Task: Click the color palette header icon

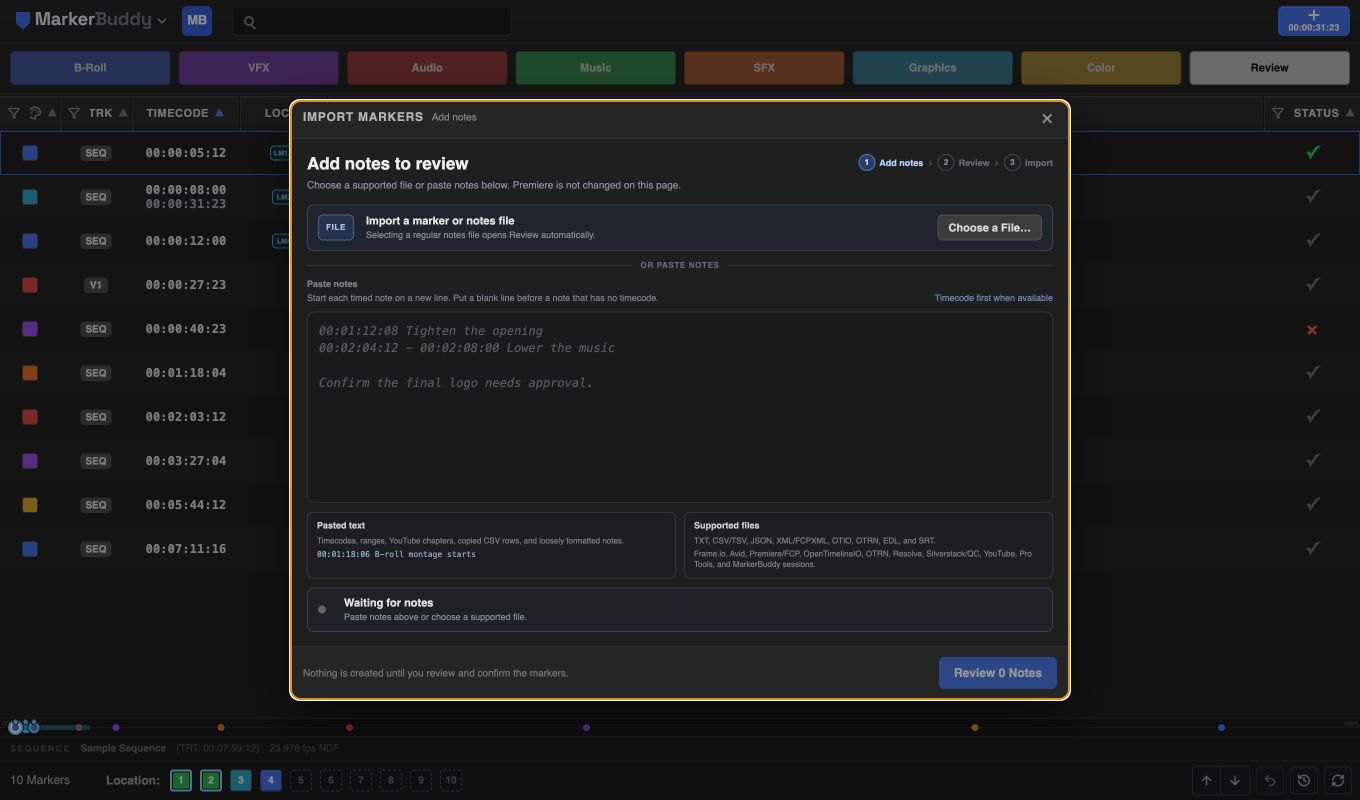Action: [35, 113]
